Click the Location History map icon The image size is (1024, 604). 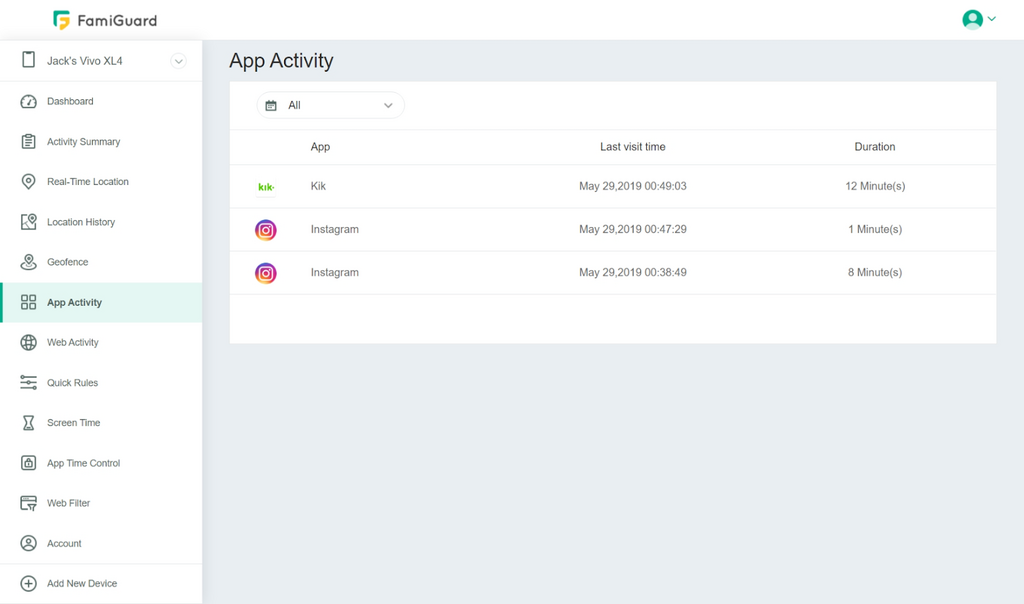28,222
